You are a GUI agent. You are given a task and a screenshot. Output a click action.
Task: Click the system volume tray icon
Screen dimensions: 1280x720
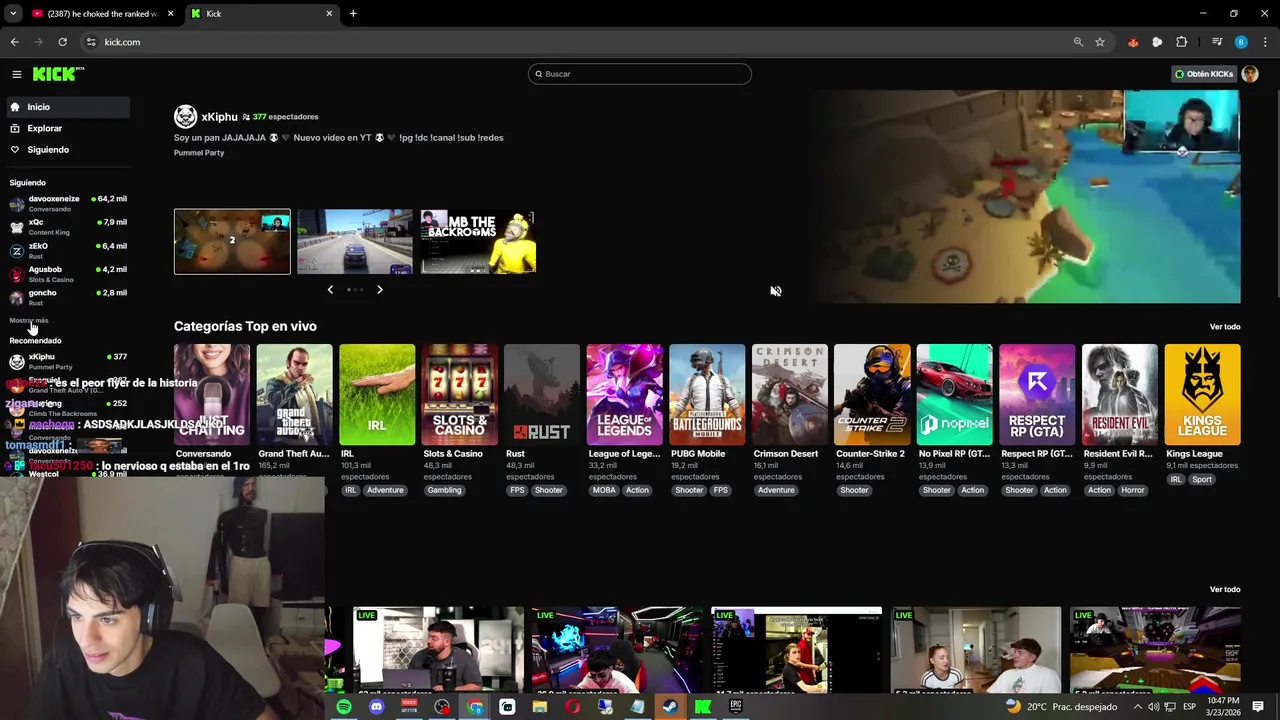[1154, 707]
